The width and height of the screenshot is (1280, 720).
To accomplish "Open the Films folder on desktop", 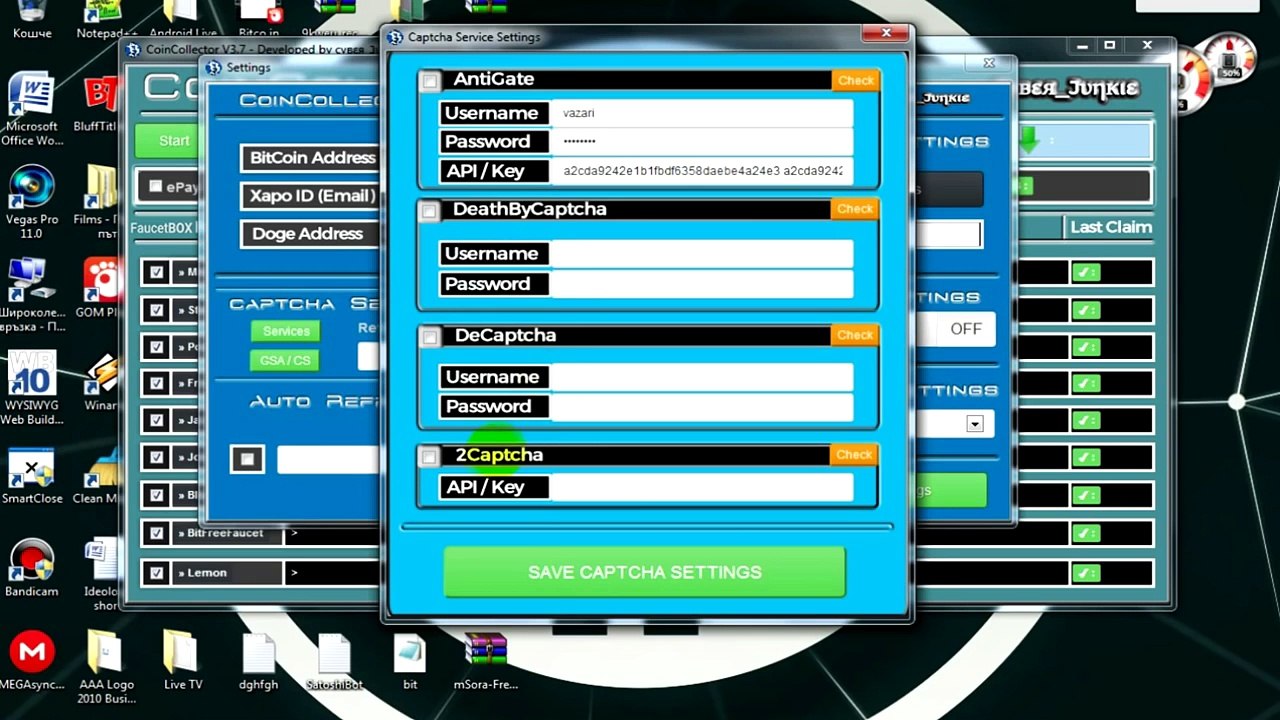I will click(100, 197).
